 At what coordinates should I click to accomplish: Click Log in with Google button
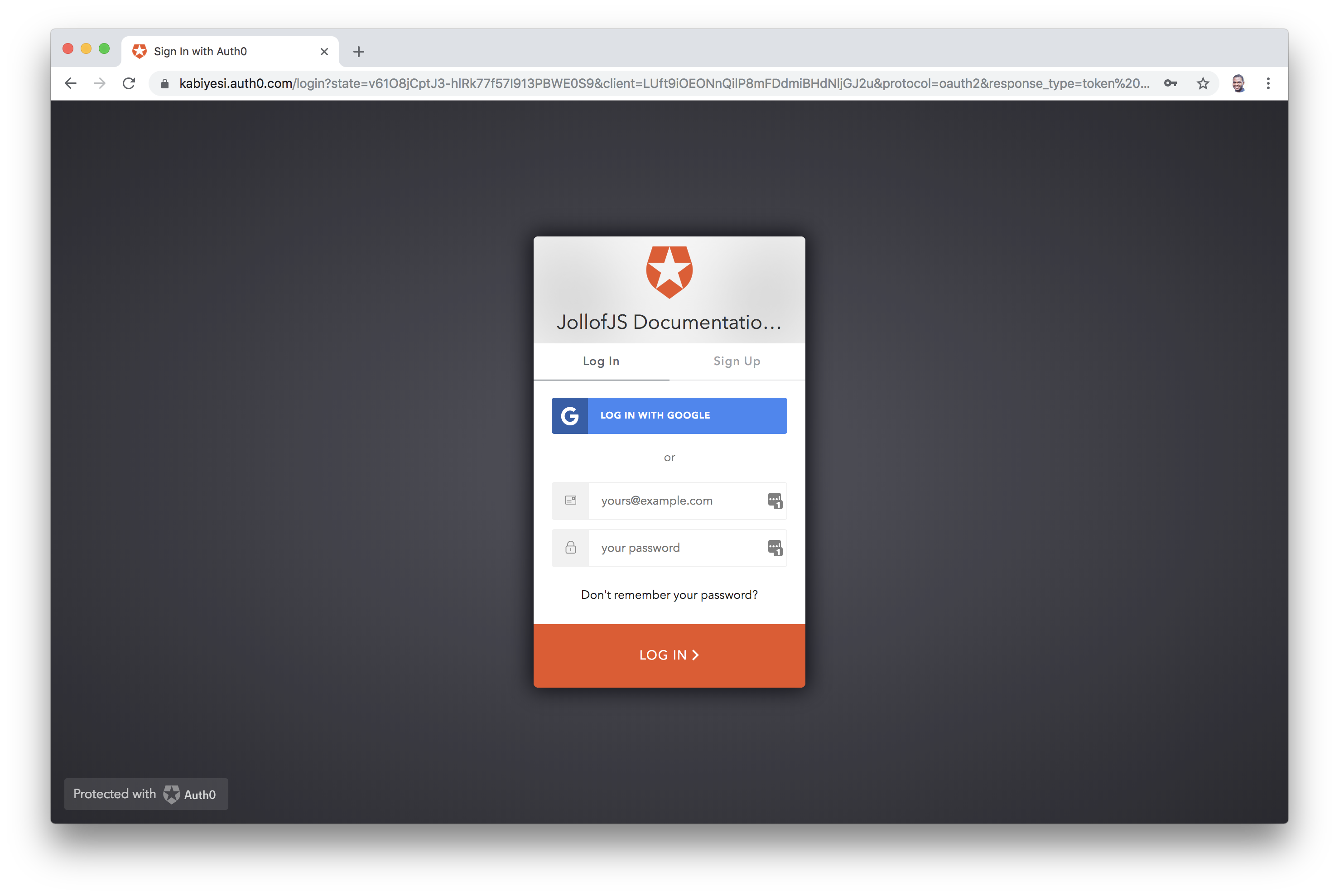coord(669,415)
